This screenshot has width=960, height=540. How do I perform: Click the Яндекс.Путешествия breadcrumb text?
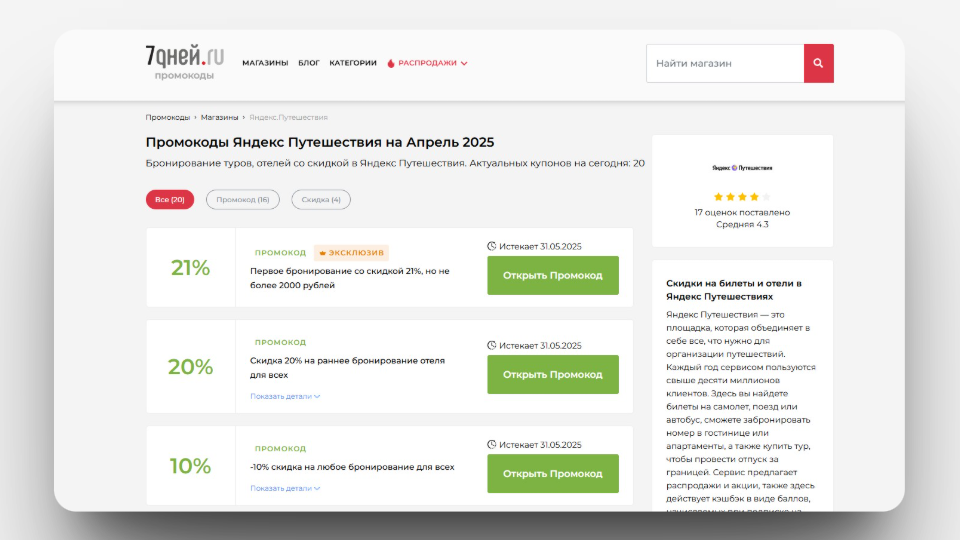[288, 118]
